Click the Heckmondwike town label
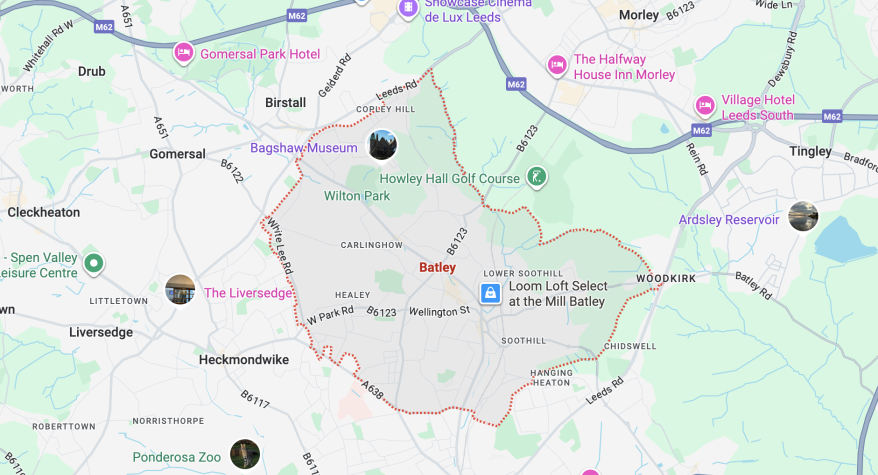 [x=244, y=360]
